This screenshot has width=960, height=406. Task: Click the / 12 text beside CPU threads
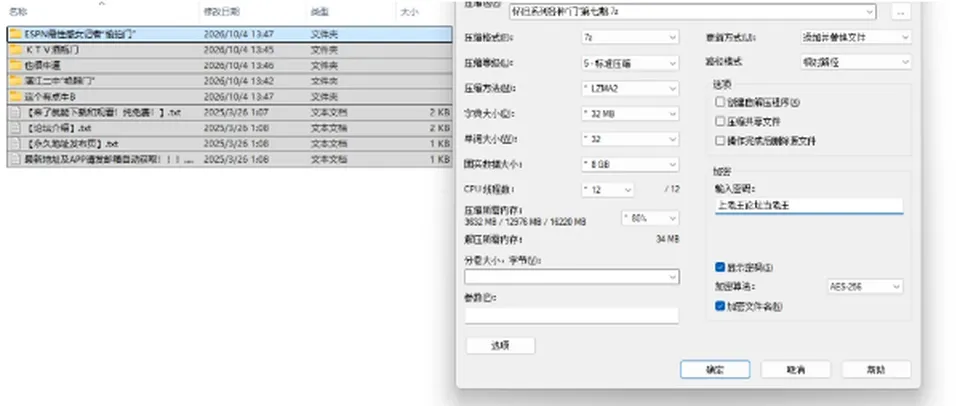pyautogui.click(x=672, y=190)
